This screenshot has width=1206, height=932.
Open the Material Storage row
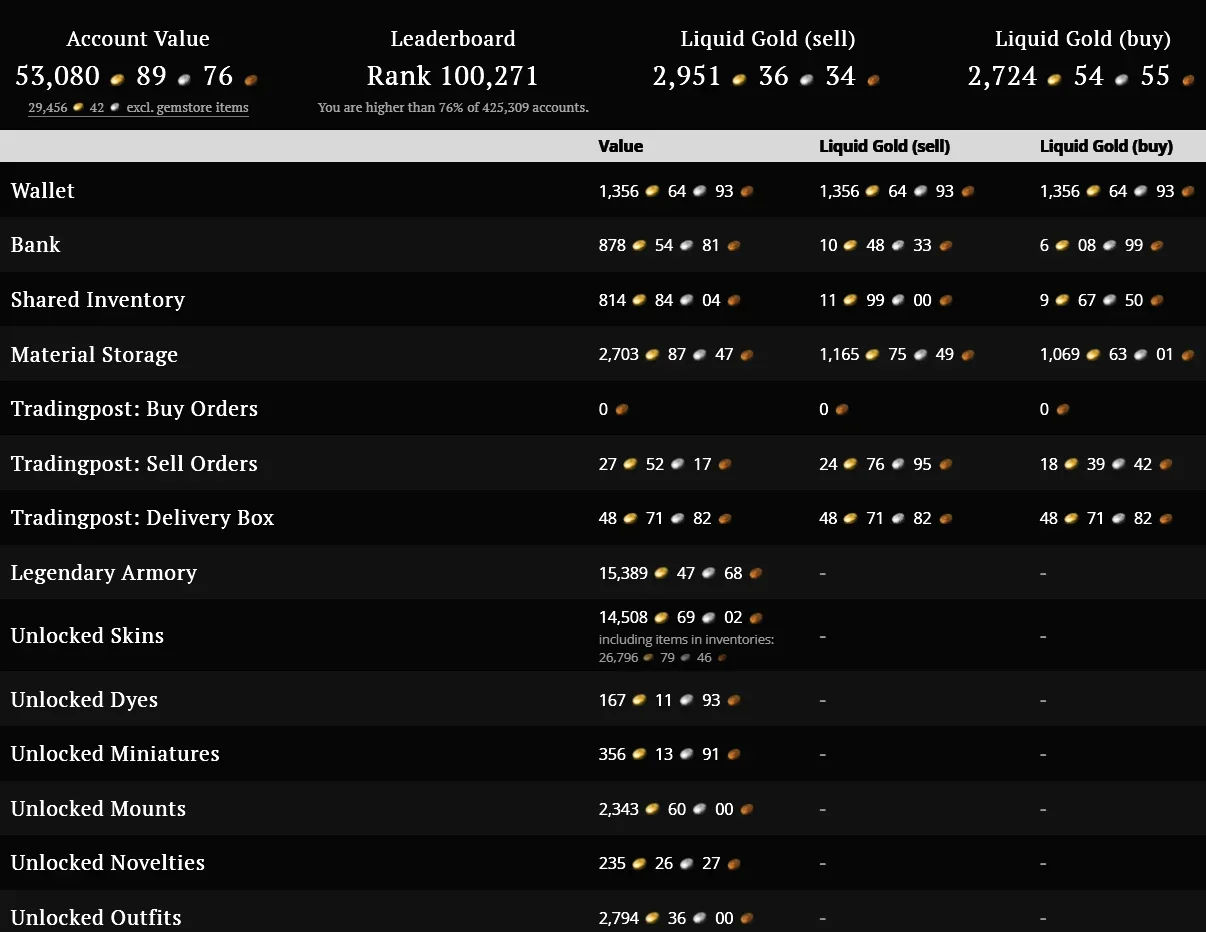click(603, 354)
